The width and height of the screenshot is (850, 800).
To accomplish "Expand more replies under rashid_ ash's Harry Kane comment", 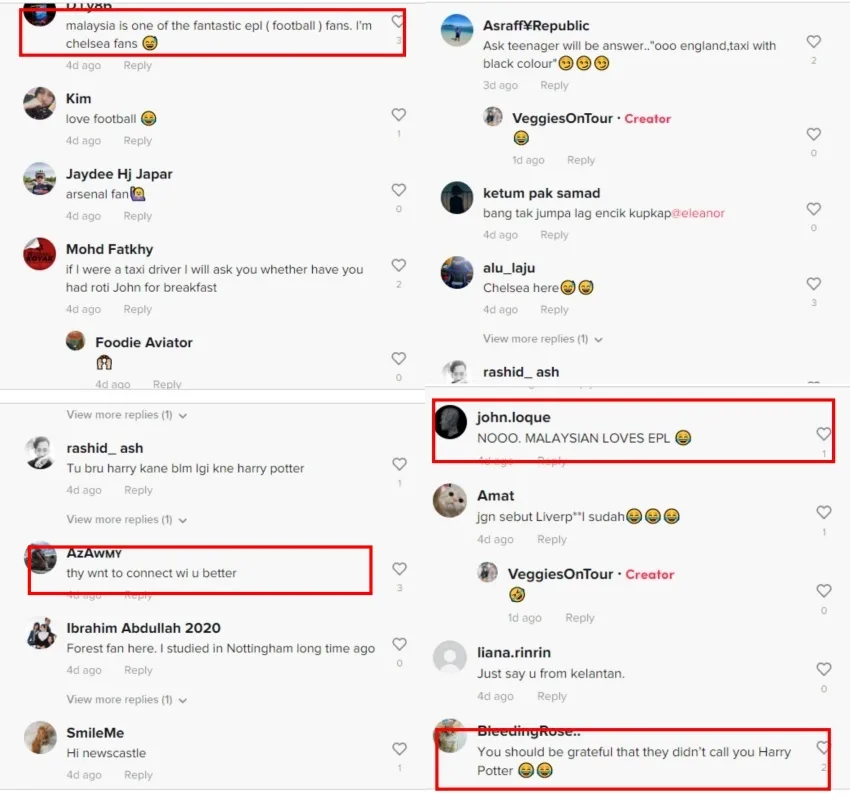I will coord(127,519).
